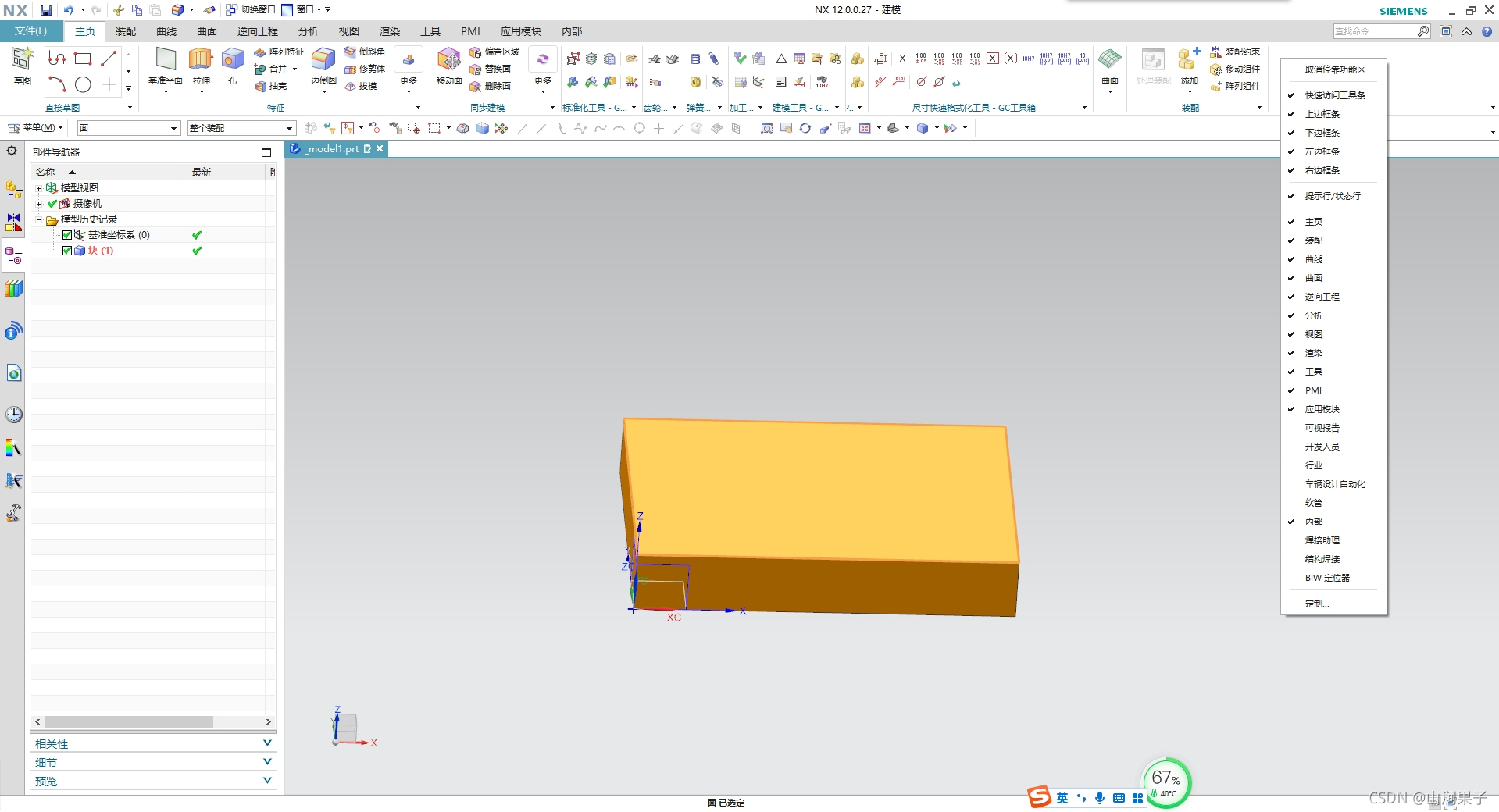1499x812 pixels.
Task: Enable 开发人员 in the context menu
Action: [x=1334, y=447]
